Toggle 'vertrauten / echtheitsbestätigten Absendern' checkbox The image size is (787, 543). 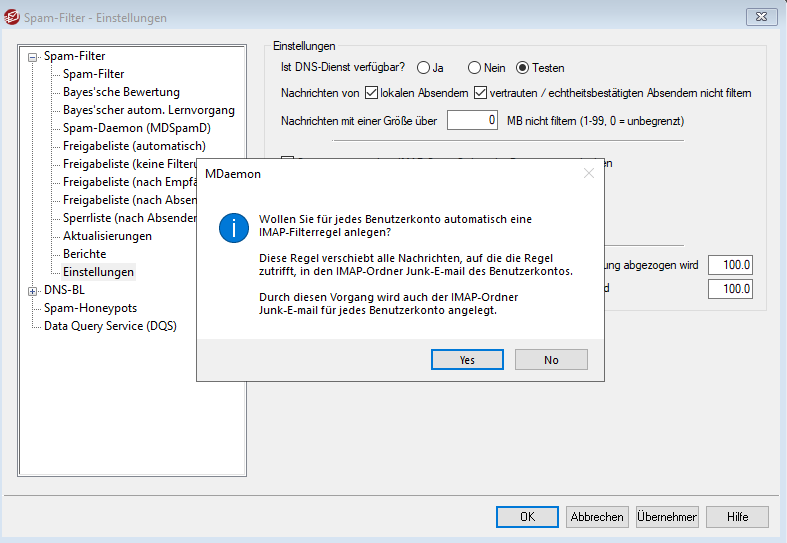click(480, 93)
